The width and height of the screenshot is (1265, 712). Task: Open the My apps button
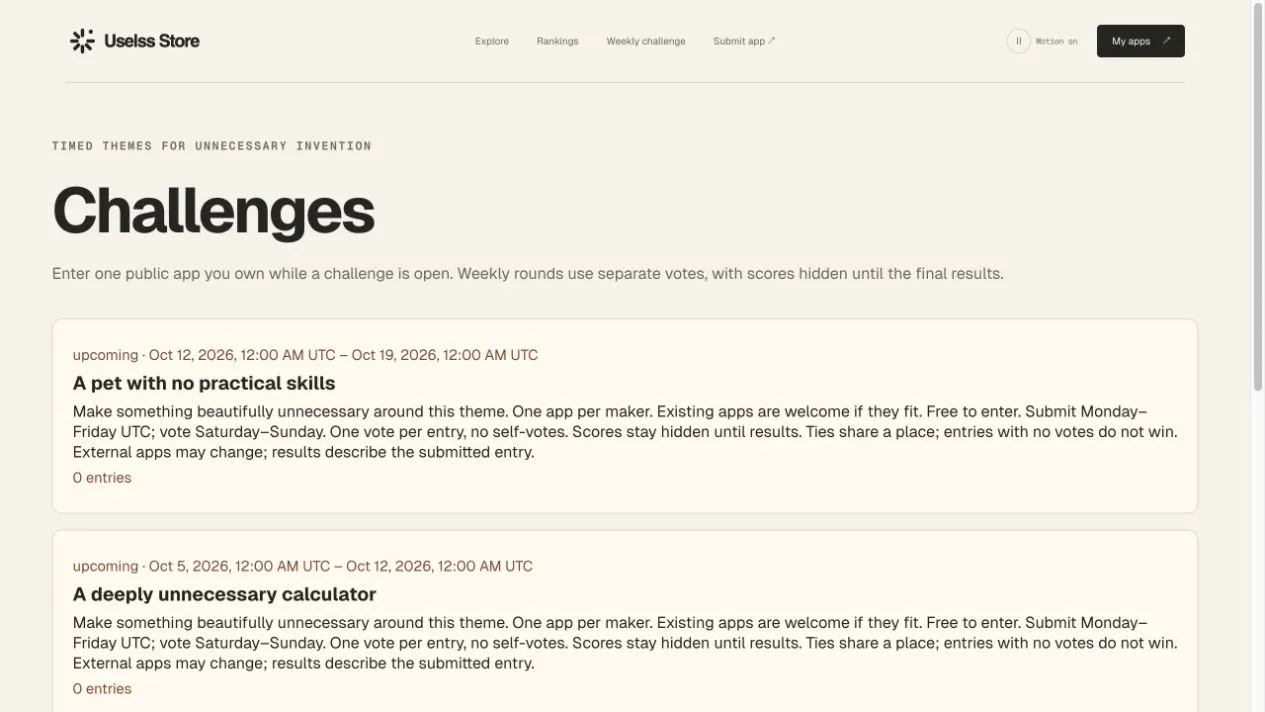1140,41
